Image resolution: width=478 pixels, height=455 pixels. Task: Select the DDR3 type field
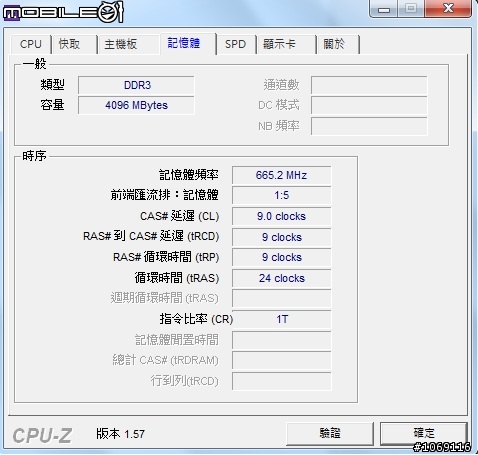[136, 85]
